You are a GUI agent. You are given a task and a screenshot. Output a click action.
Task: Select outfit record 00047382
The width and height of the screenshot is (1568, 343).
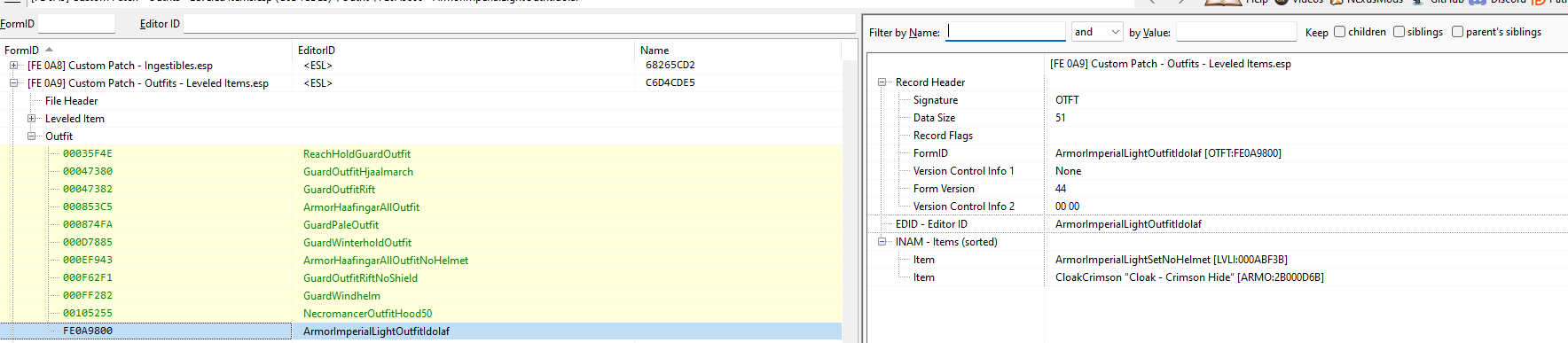pos(88,190)
